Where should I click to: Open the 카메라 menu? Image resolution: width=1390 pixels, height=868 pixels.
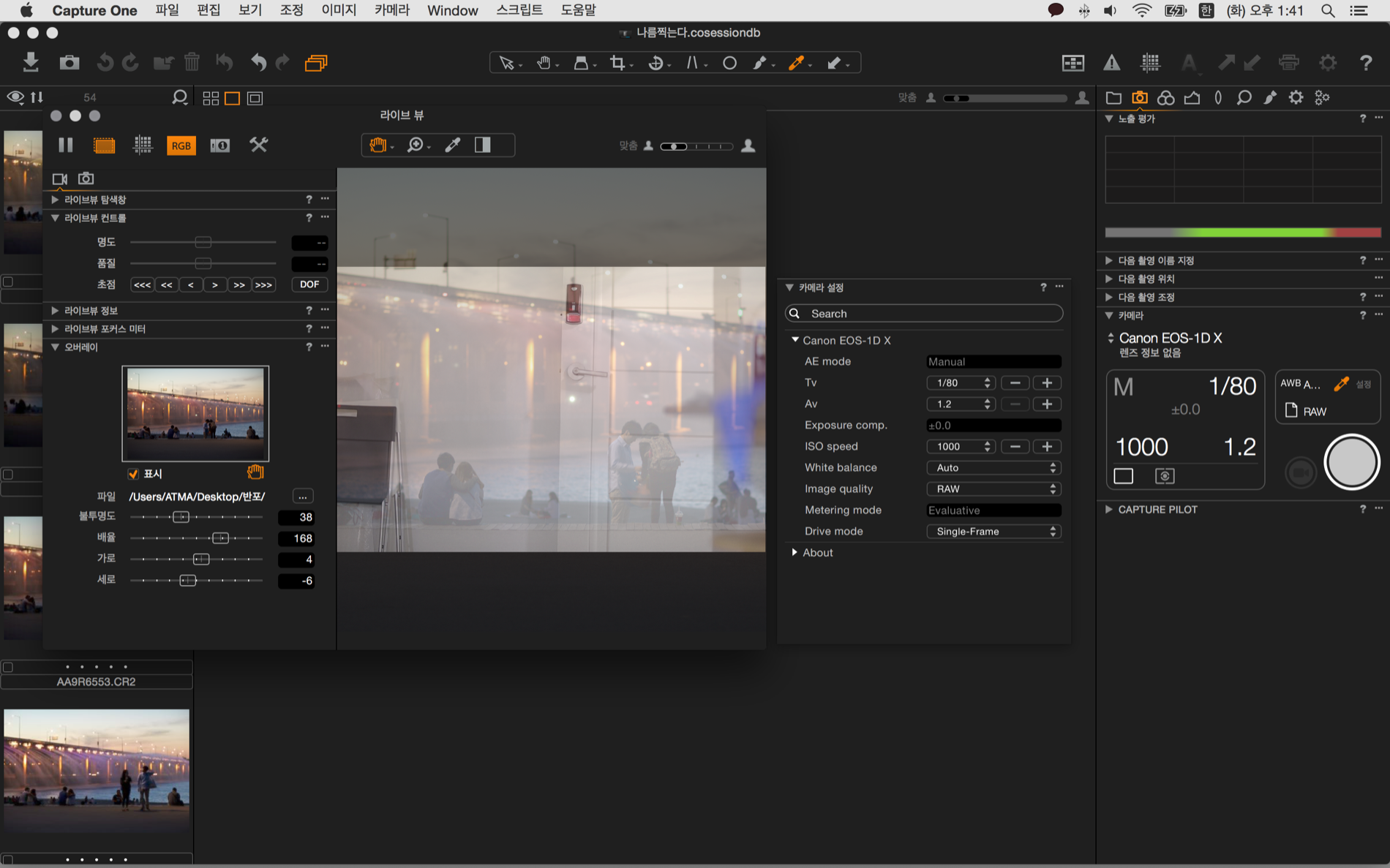coord(391,10)
